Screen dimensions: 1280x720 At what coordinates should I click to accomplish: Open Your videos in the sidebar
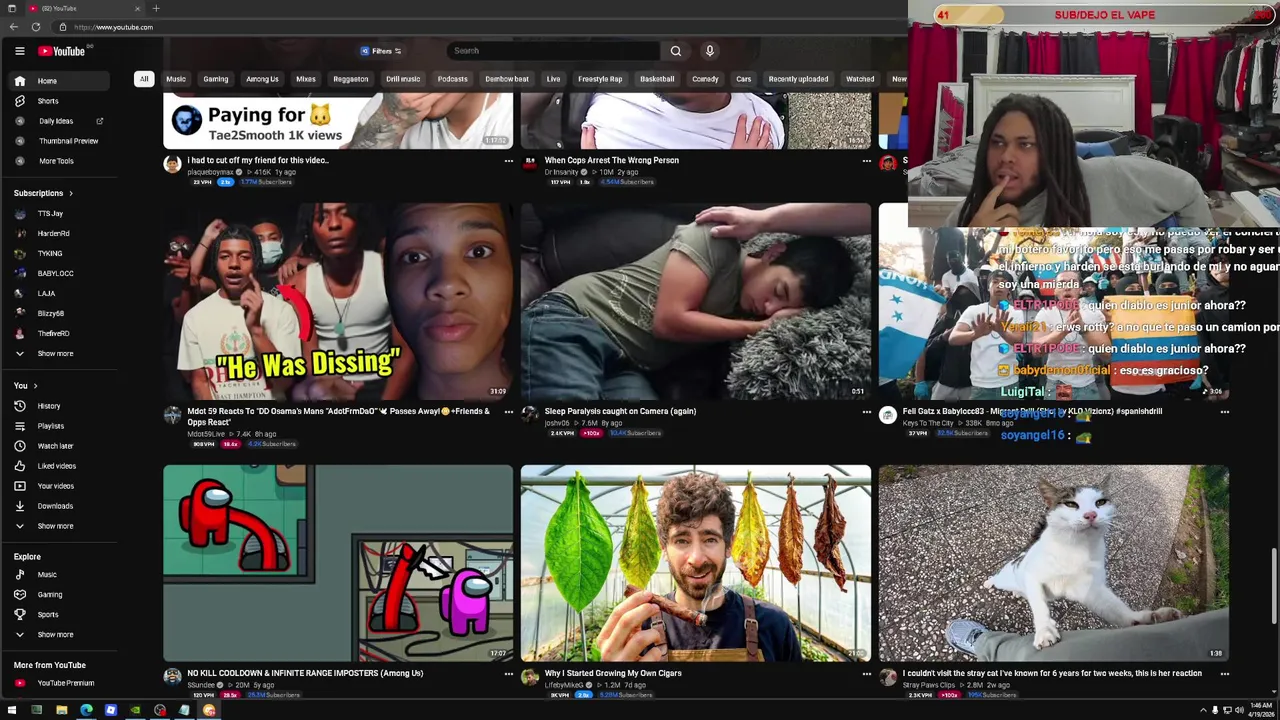pos(60,486)
